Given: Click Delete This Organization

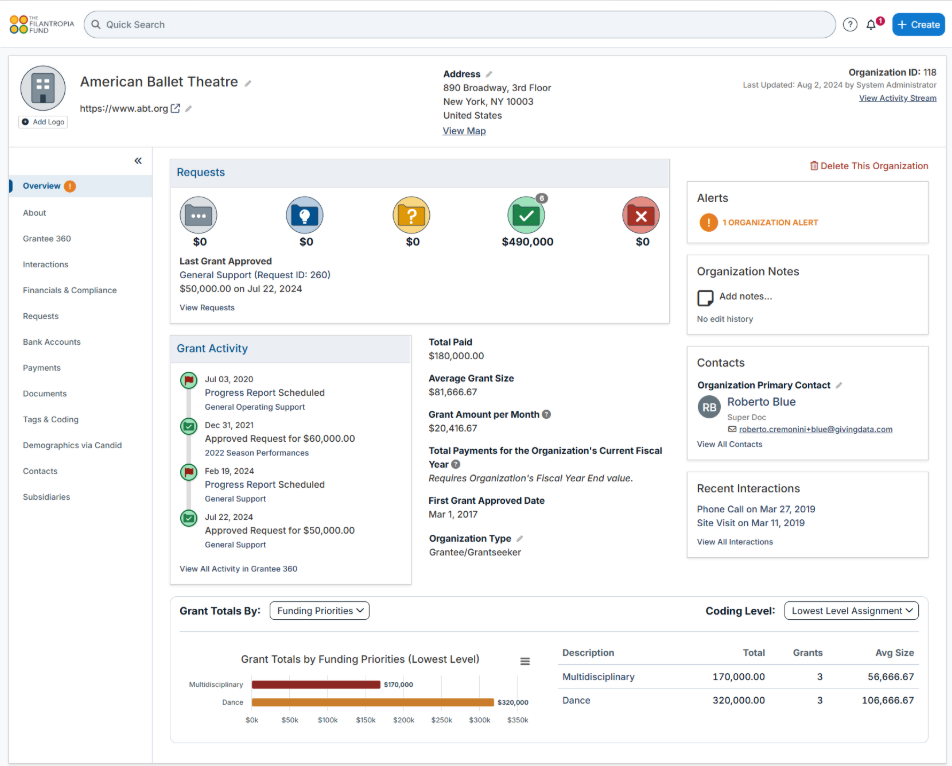Looking at the screenshot, I should [x=869, y=166].
